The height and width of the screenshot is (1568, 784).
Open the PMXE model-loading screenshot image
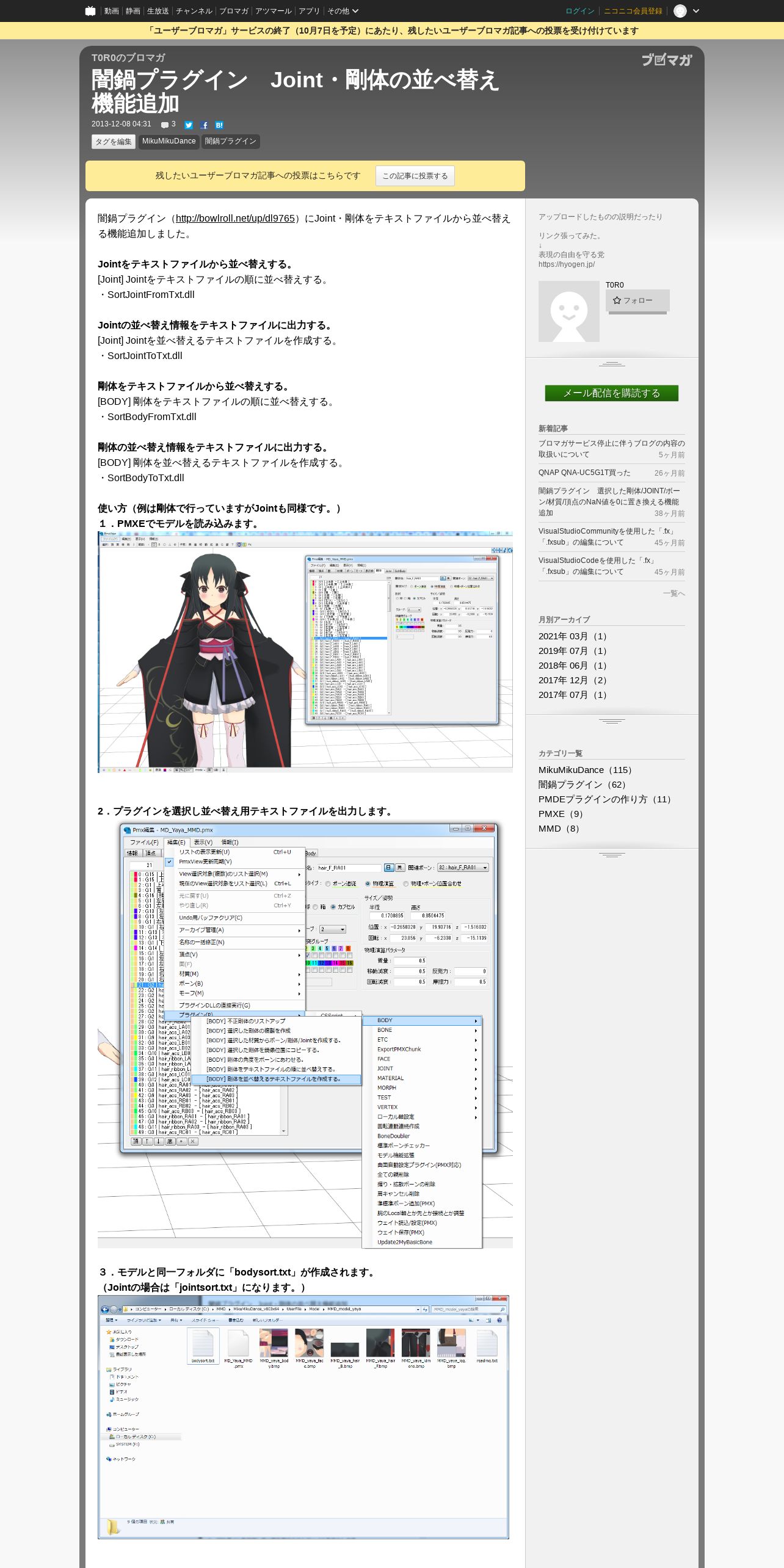point(305,652)
